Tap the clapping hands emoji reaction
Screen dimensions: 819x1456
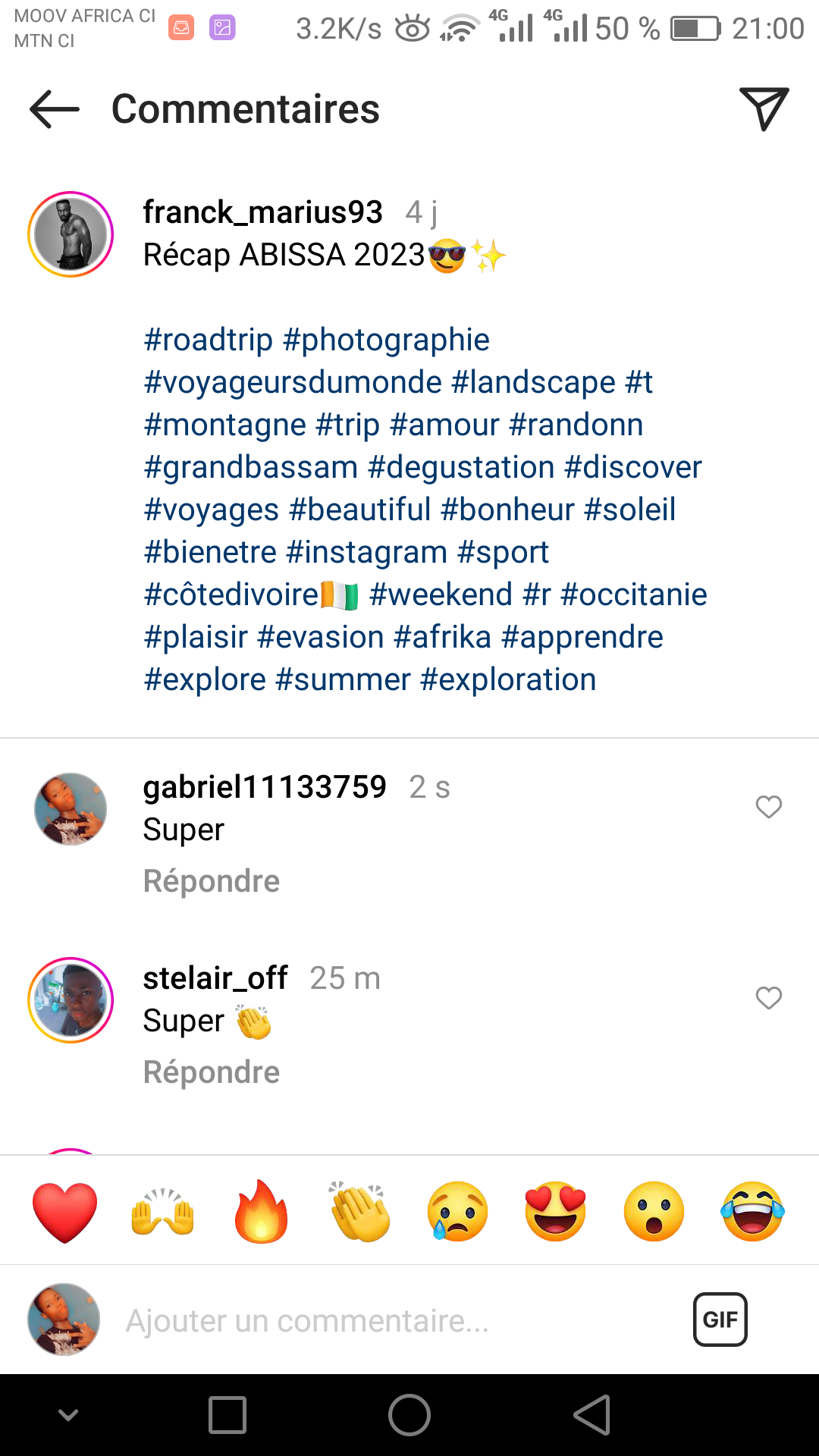pyautogui.click(x=359, y=1212)
